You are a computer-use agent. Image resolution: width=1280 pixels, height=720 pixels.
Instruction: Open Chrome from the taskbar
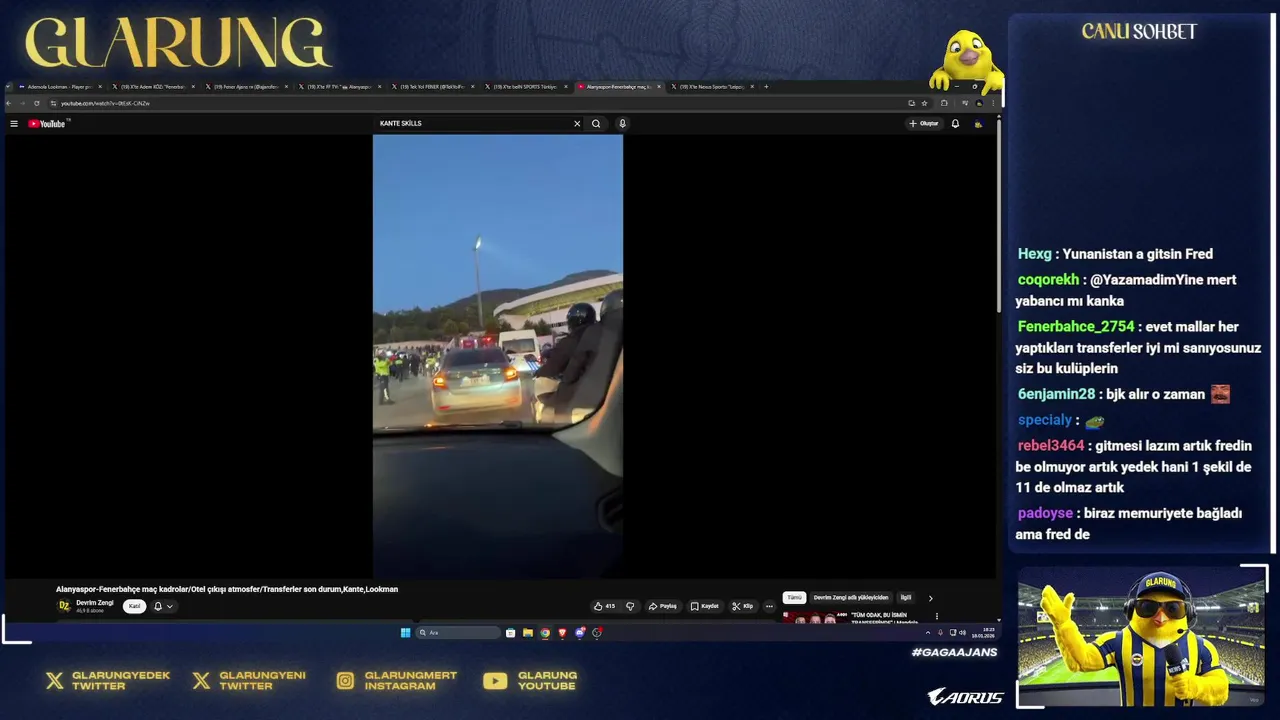545,633
